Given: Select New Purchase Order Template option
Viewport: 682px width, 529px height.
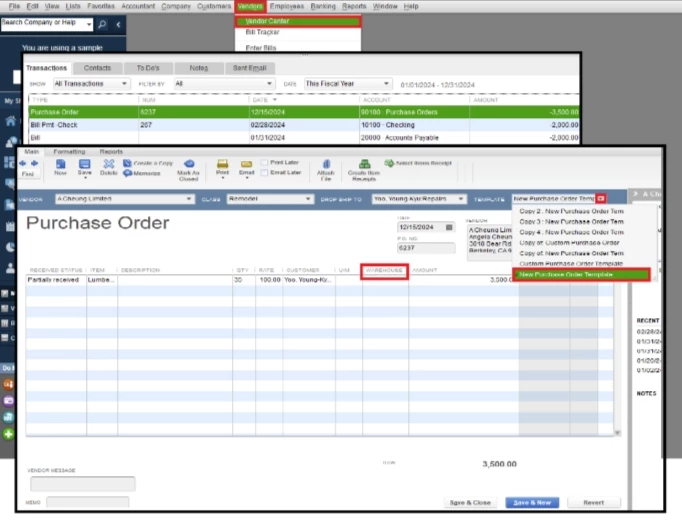Looking at the screenshot, I should click(x=581, y=275).
